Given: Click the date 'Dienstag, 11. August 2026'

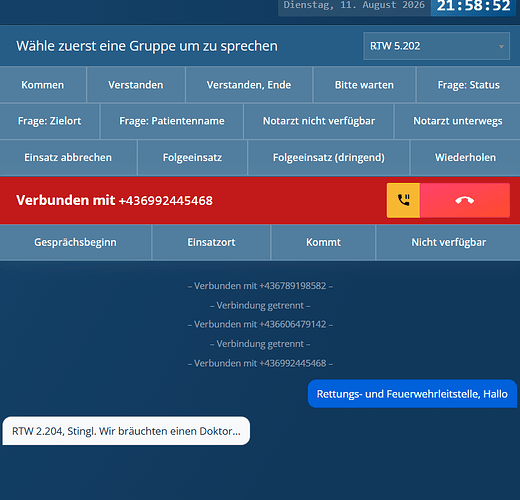Looking at the screenshot, I should 354,5.
